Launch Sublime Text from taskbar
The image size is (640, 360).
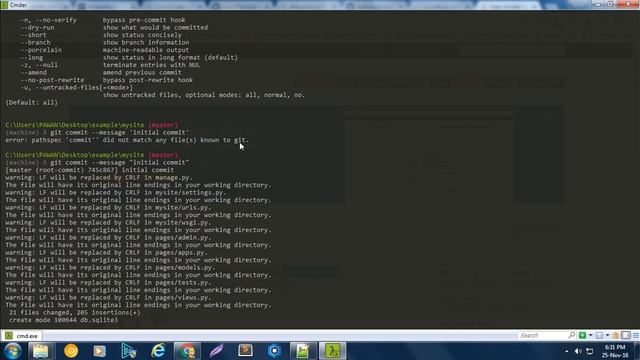[x=245, y=351]
